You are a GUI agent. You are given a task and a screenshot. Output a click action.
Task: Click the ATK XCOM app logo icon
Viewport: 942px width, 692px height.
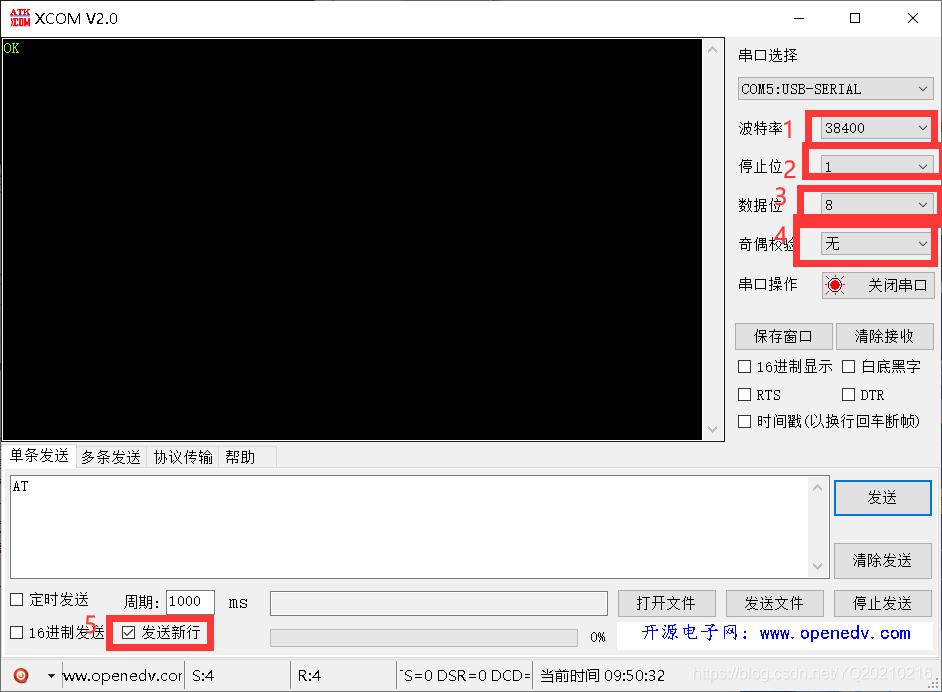click(20, 18)
